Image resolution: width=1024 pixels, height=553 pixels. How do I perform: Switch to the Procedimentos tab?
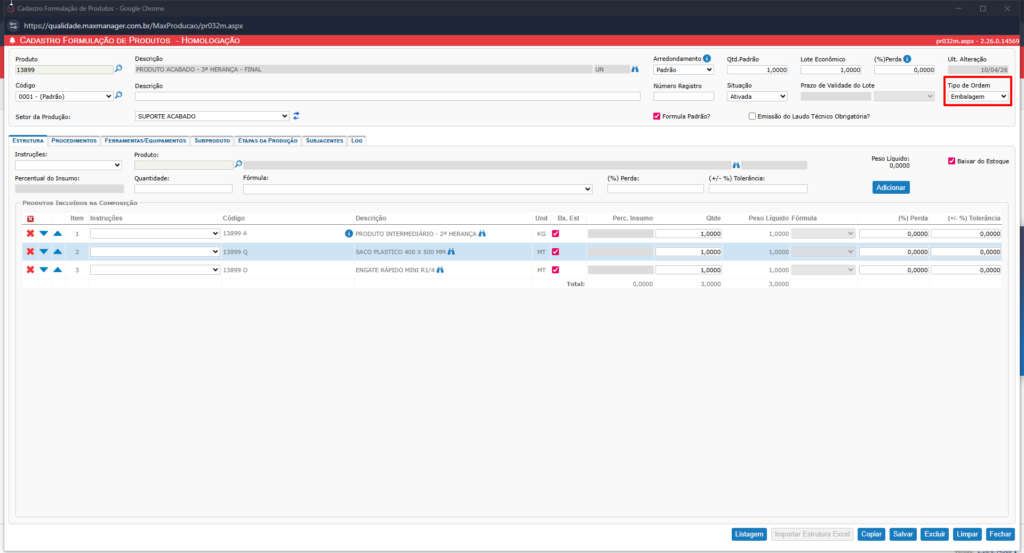pyautogui.click(x=74, y=141)
